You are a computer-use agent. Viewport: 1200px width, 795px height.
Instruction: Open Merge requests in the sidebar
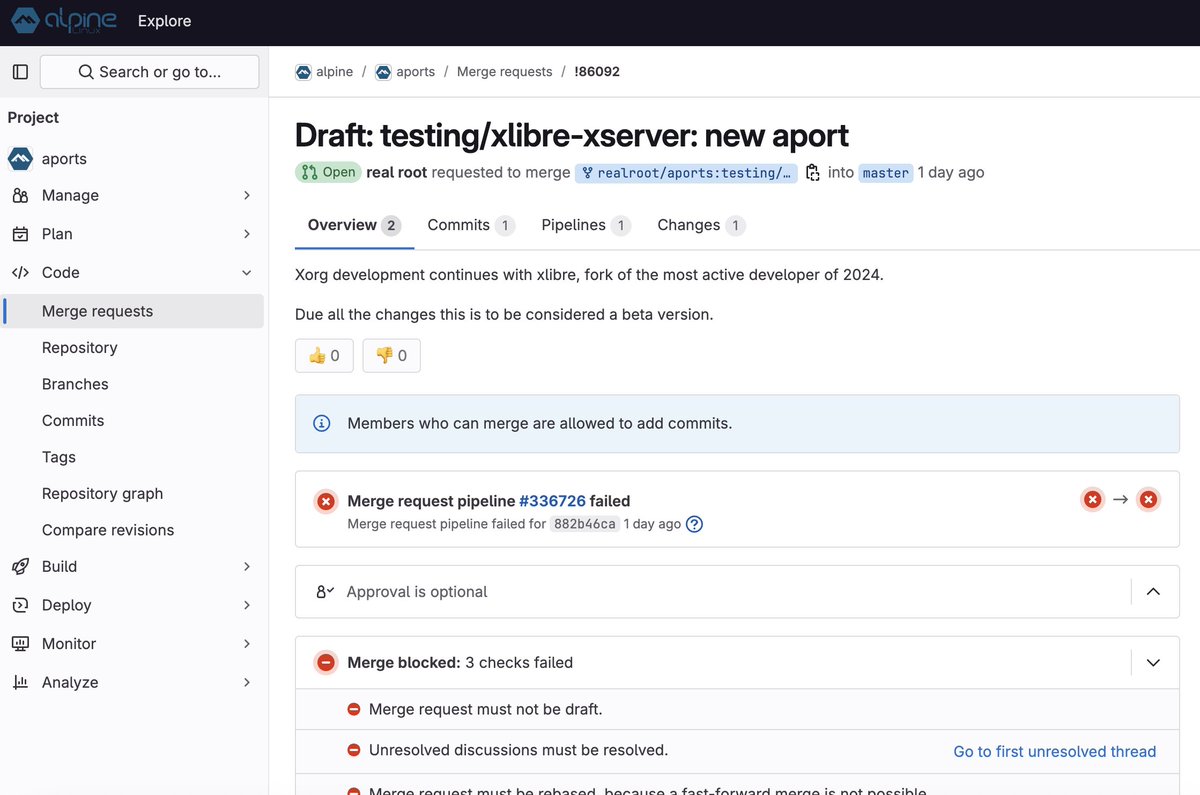point(134,311)
